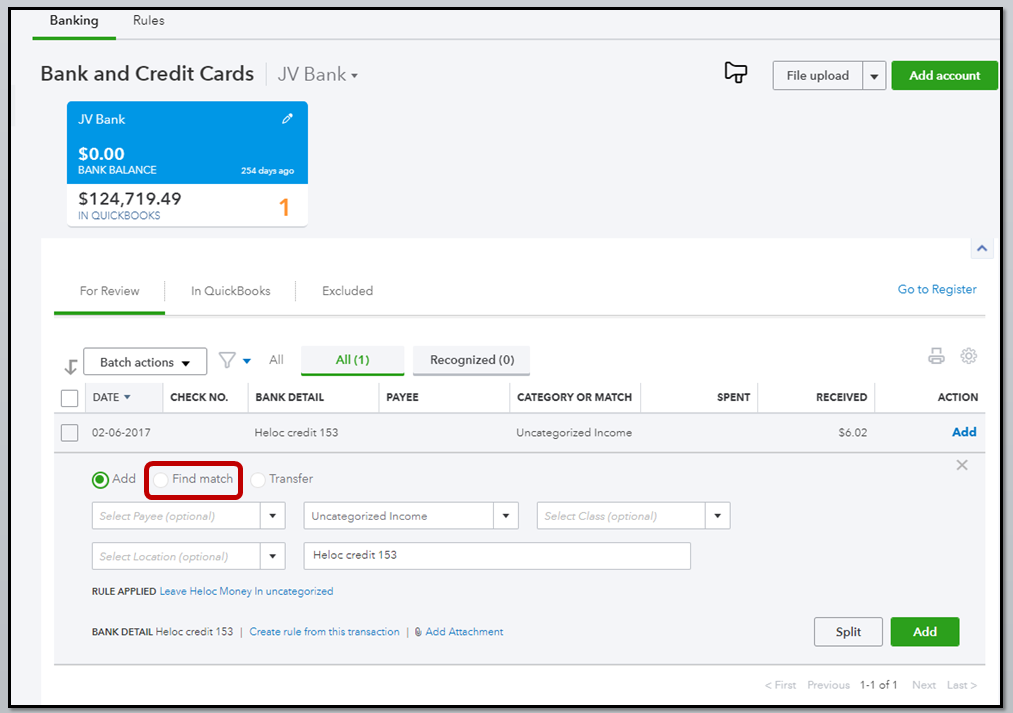Select the Transfer radio button
1013x713 pixels.
pyautogui.click(x=258, y=480)
